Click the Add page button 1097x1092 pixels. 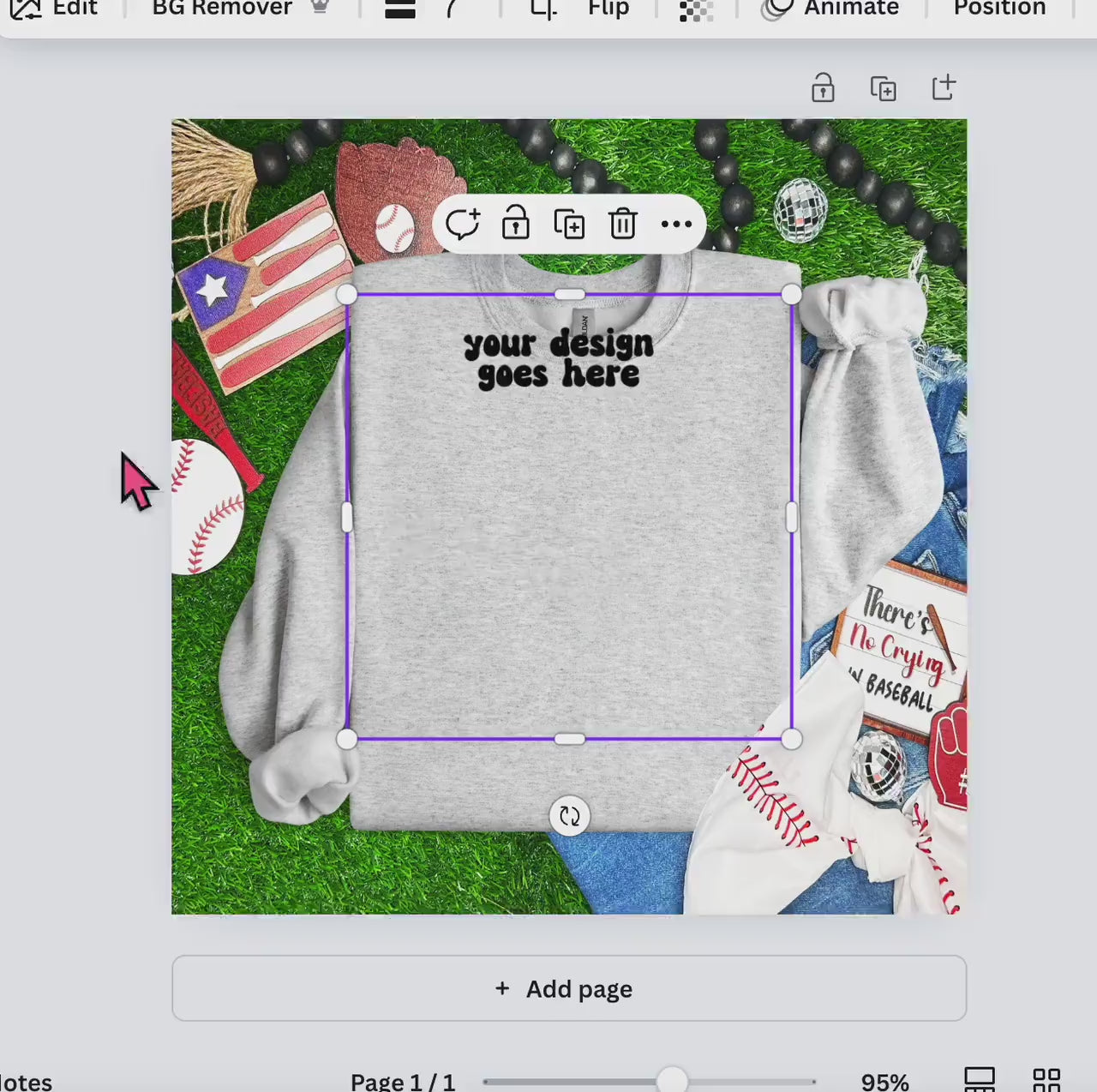569,988
